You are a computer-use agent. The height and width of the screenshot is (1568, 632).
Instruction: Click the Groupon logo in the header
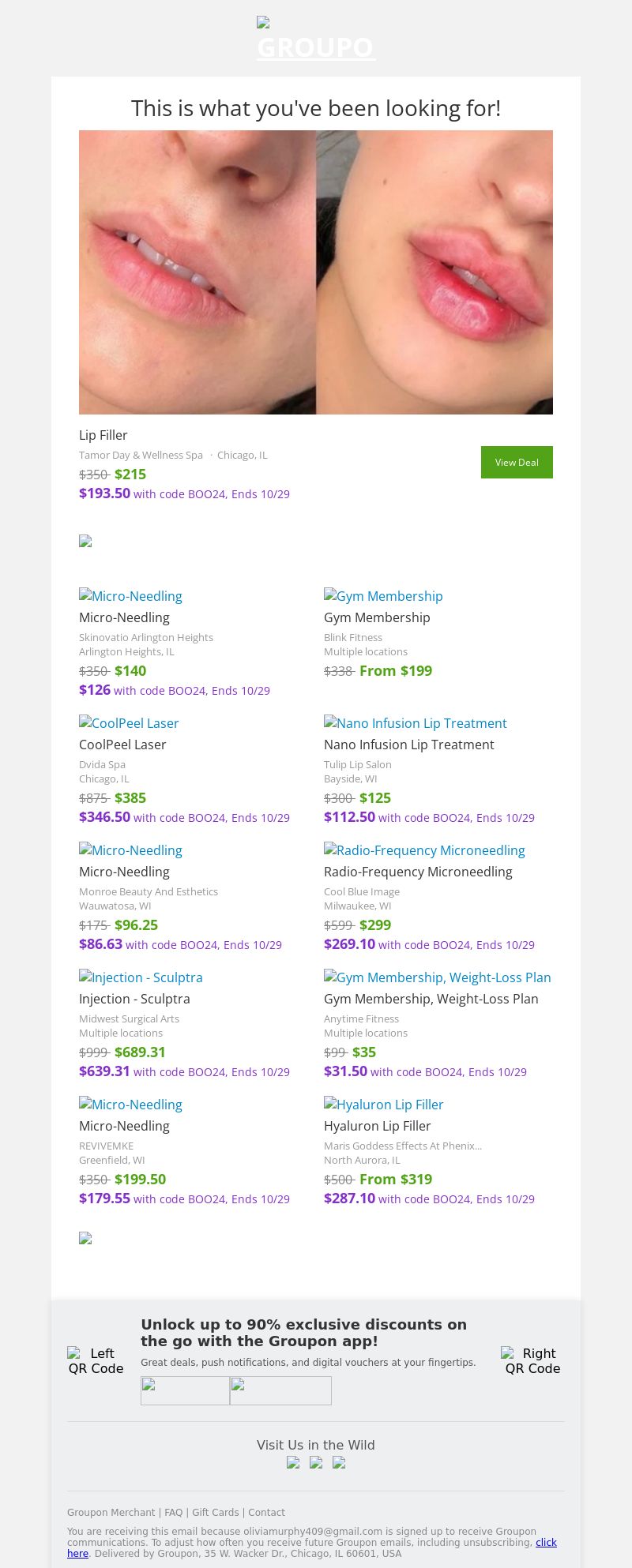click(x=316, y=39)
